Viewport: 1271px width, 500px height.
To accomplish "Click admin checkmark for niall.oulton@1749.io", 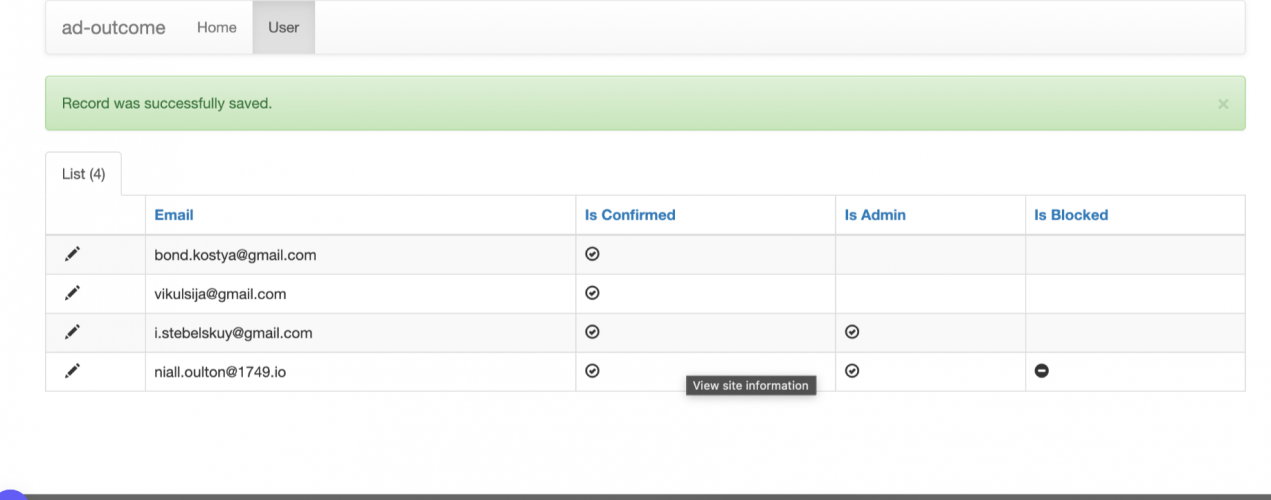I will pyautogui.click(x=852, y=371).
